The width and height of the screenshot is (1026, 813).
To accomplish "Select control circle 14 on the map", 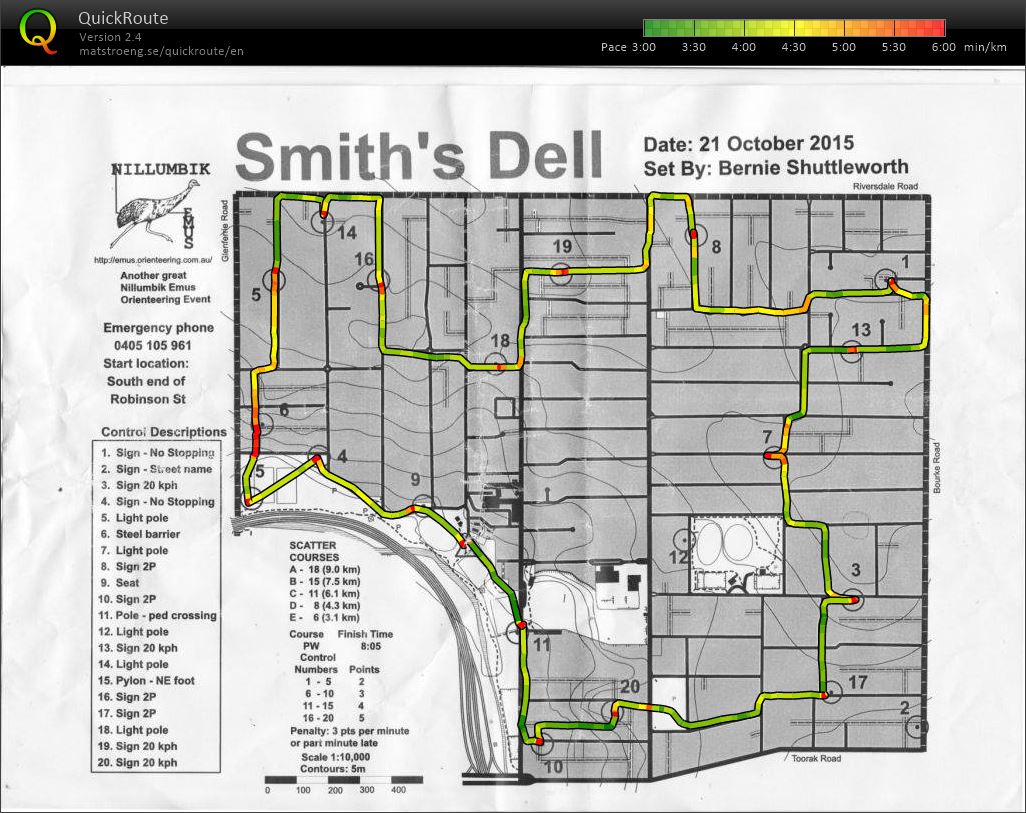I will tap(323, 221).
